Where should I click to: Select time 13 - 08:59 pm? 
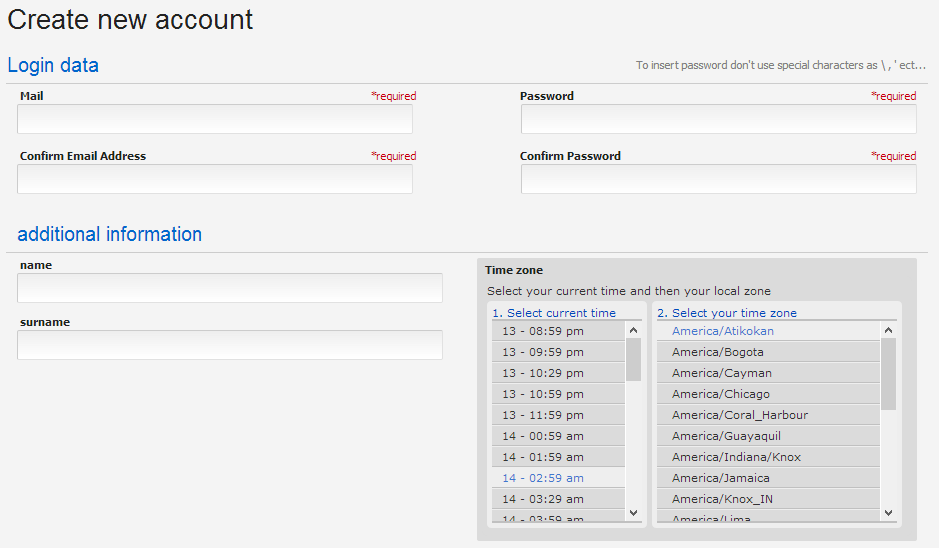[x=558, y=331]
